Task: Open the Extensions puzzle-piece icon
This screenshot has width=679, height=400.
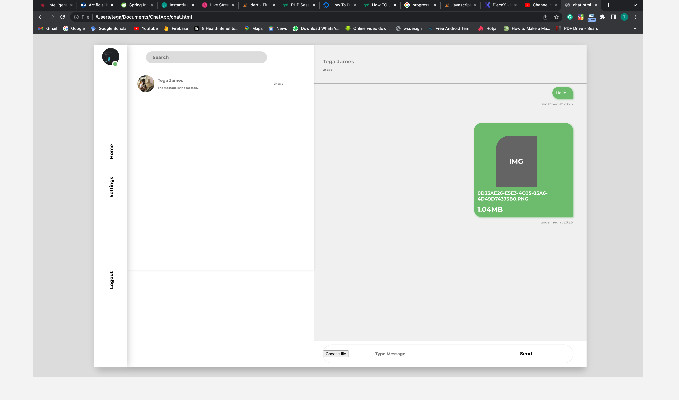Action: coord(602,17)
